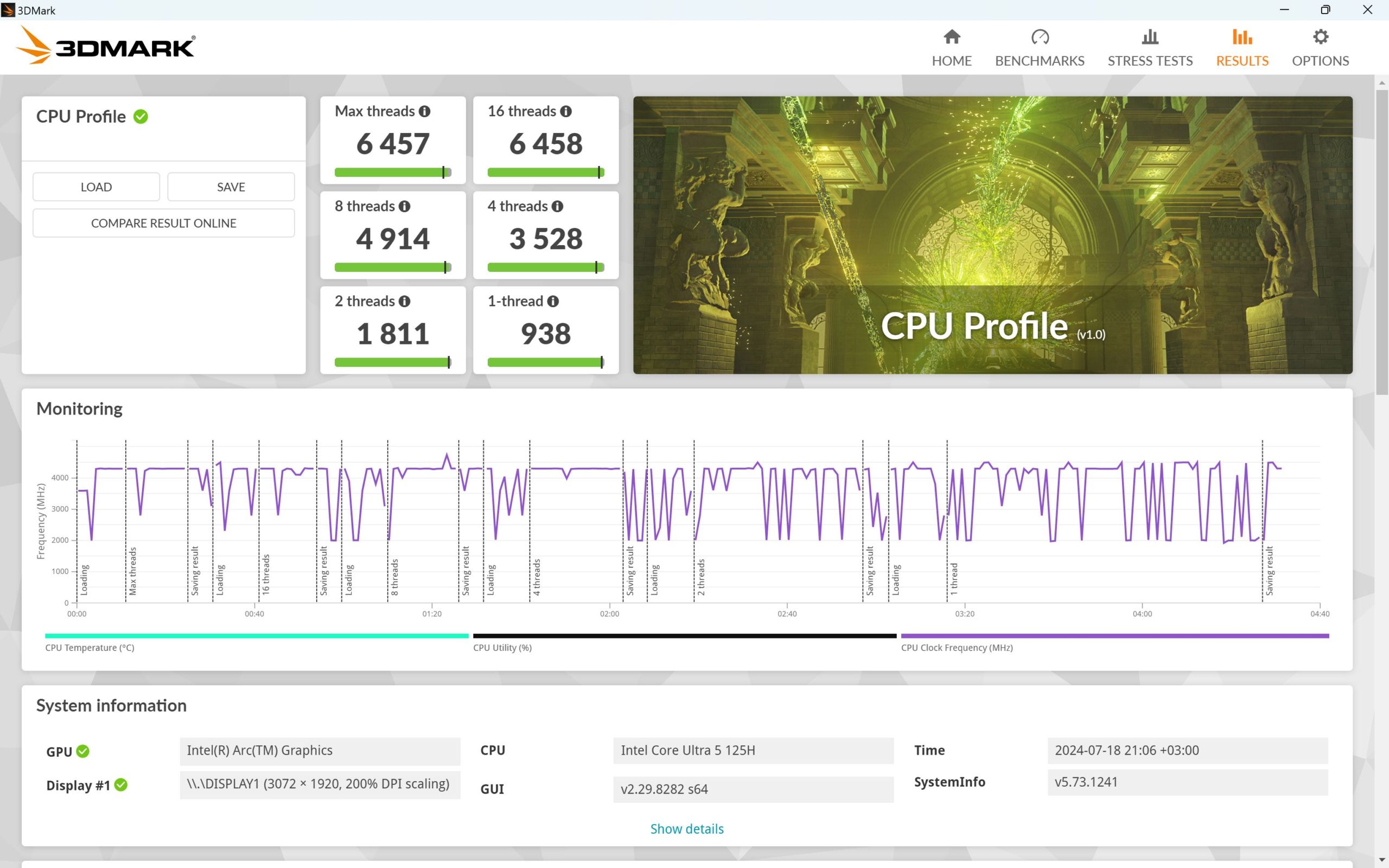Click the 1-thread score progress bar
The height and width of the screenshot is (868, 1389).
coord(545,363)
